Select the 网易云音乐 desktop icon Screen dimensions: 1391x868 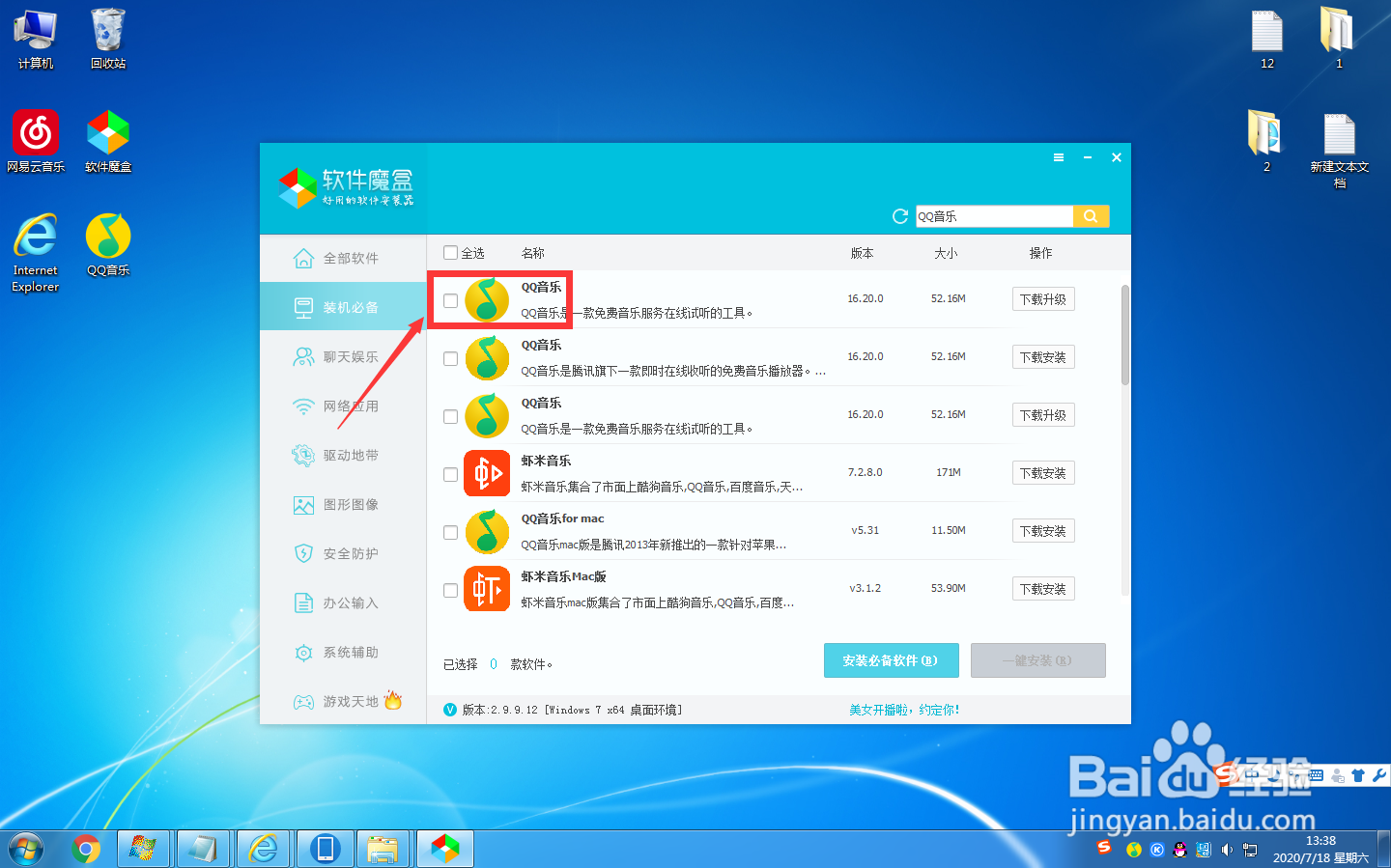pos(36,141)
